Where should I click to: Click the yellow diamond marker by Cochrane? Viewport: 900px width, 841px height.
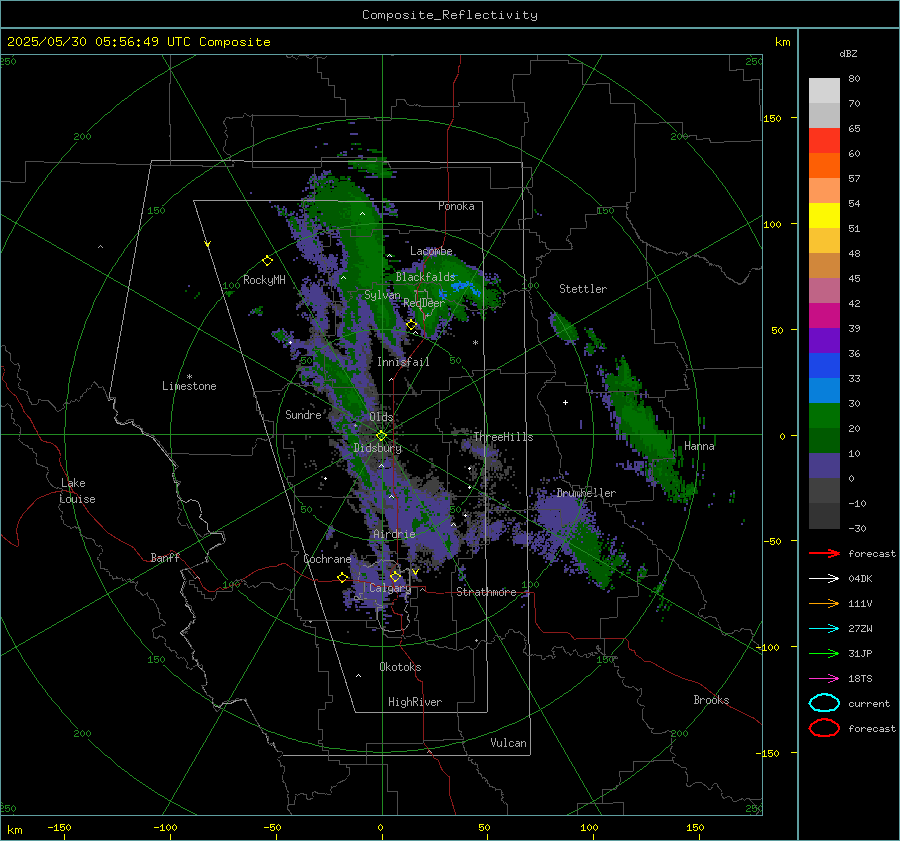tap(343, 578)
